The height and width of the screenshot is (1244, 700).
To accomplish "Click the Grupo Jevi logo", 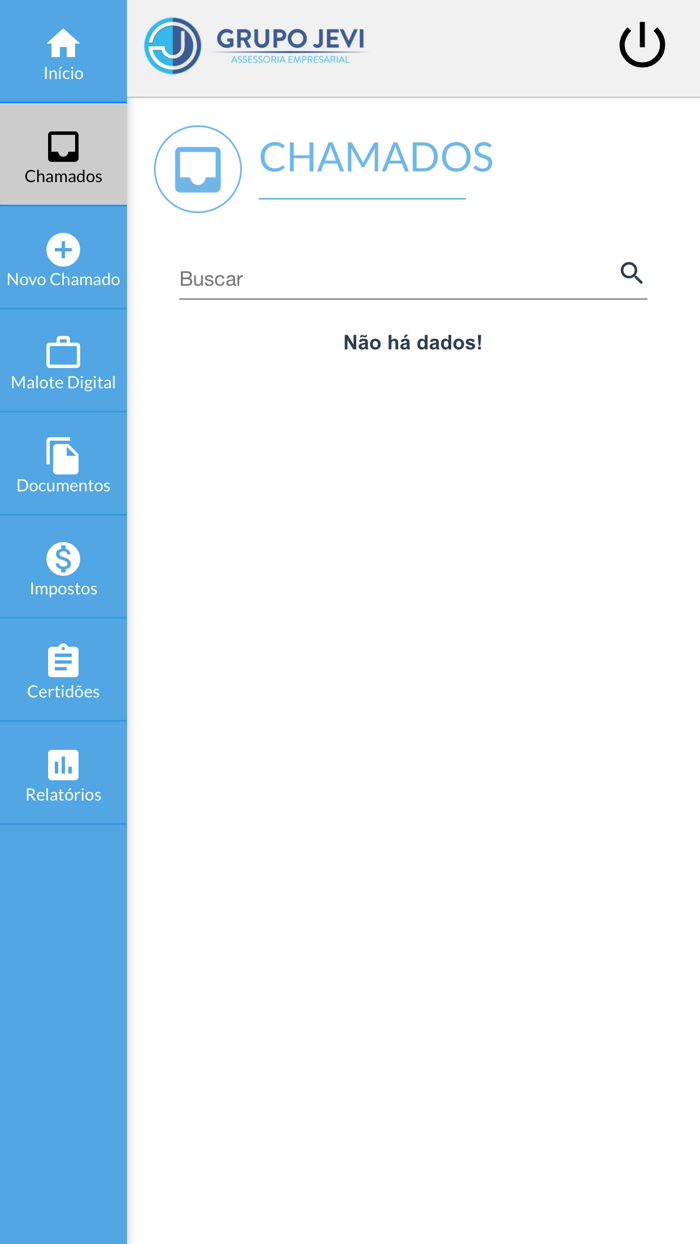I will [x=255, y=46].
